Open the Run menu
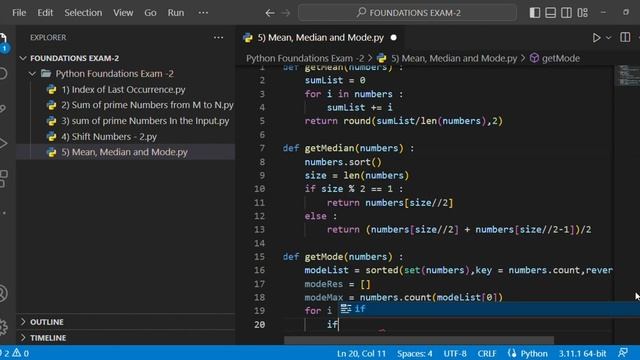640x360 pixels. tap(176, 13)
